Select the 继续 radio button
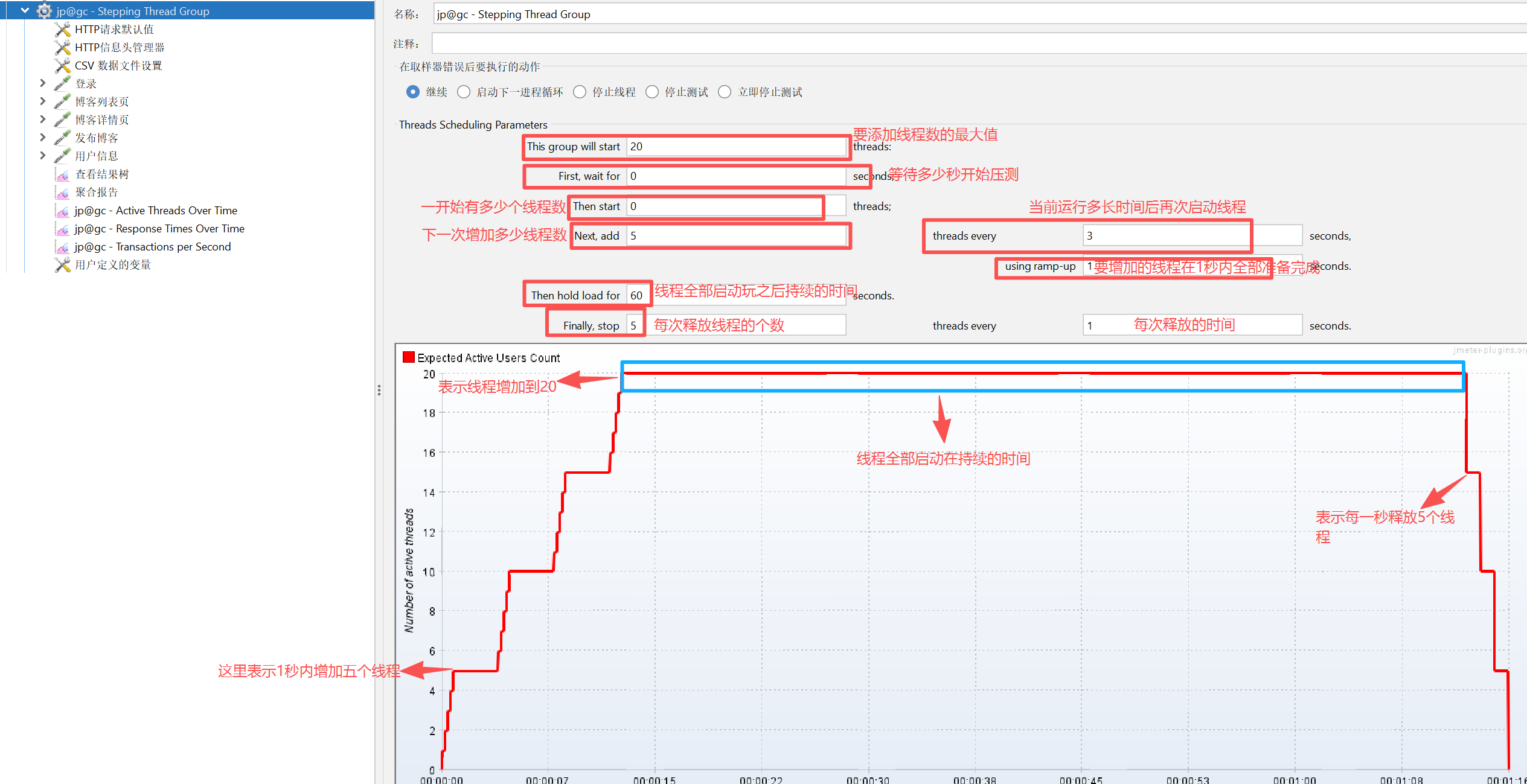The width and height of the screenshot is (1527, 784). click(413, 92)
